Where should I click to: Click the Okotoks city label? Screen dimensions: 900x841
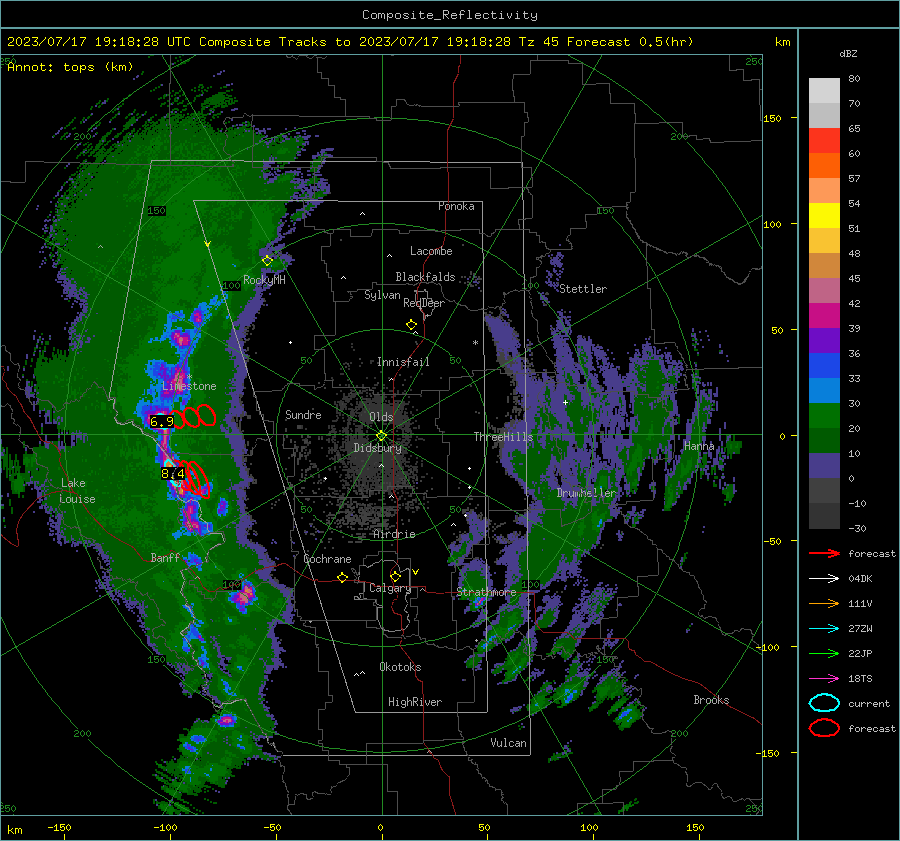point(400,667)
